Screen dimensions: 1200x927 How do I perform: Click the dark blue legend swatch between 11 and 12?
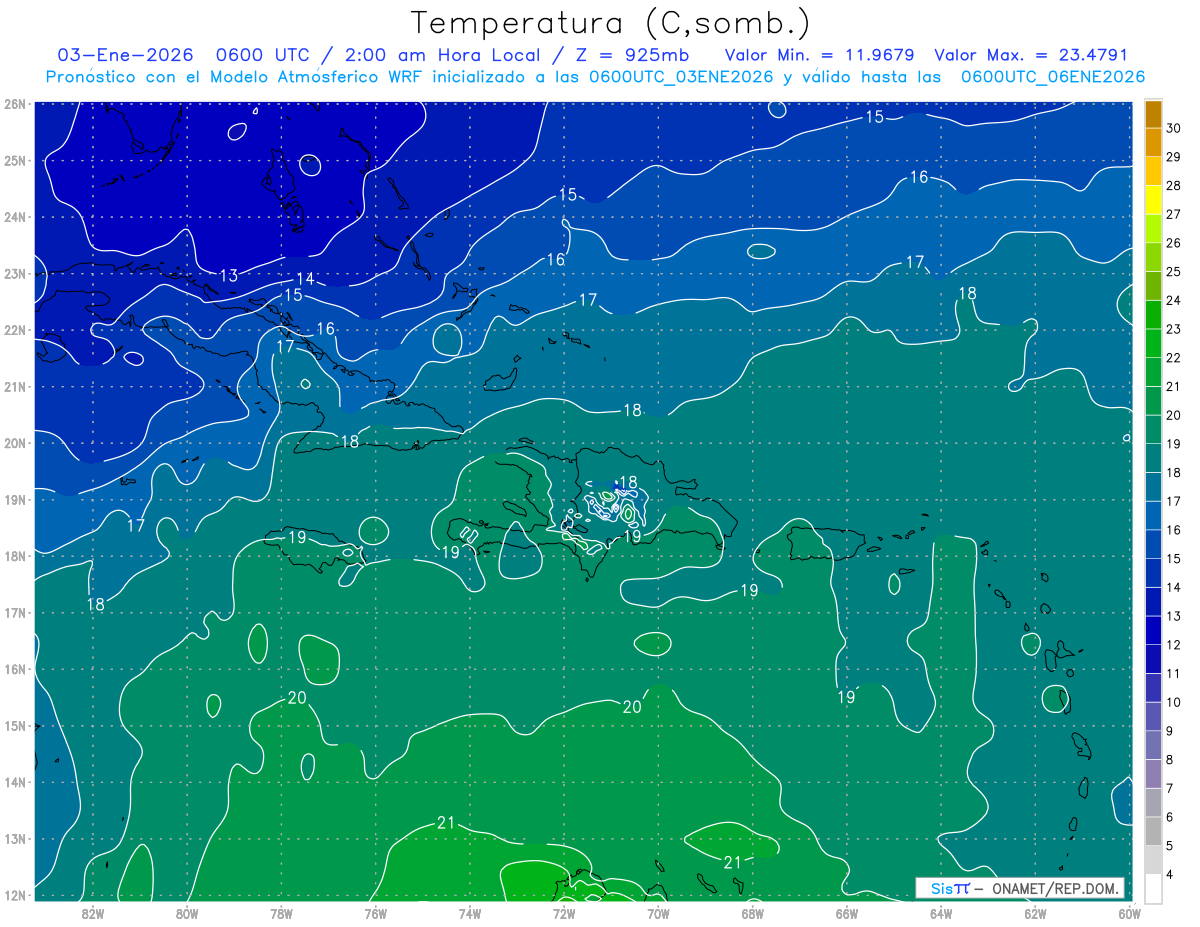[1153, 659]
